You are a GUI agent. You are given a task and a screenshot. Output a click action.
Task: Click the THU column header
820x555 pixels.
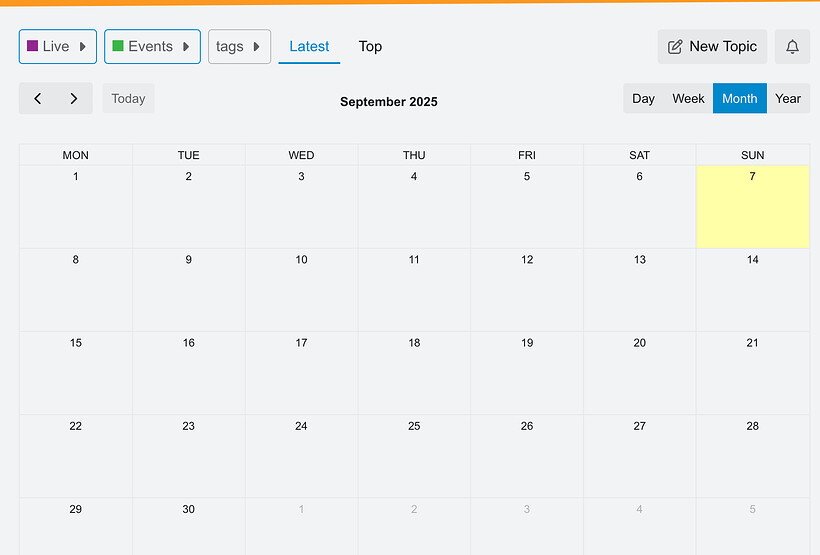[x=414, y=155]
